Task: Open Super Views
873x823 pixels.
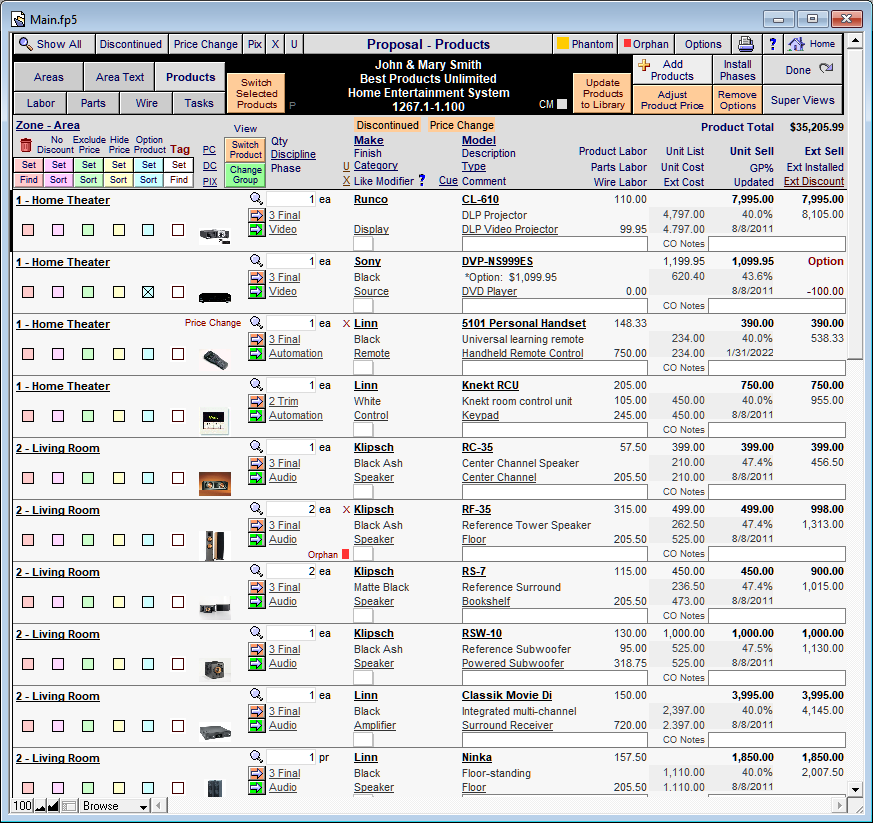Action: pos(802,100)
